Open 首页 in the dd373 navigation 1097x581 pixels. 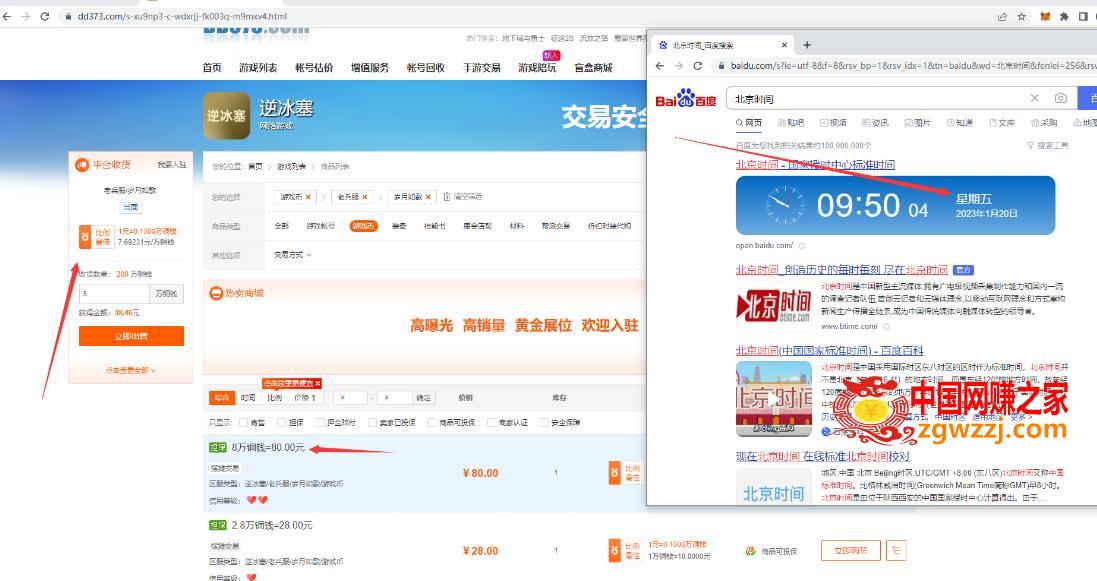pos(212,68)
